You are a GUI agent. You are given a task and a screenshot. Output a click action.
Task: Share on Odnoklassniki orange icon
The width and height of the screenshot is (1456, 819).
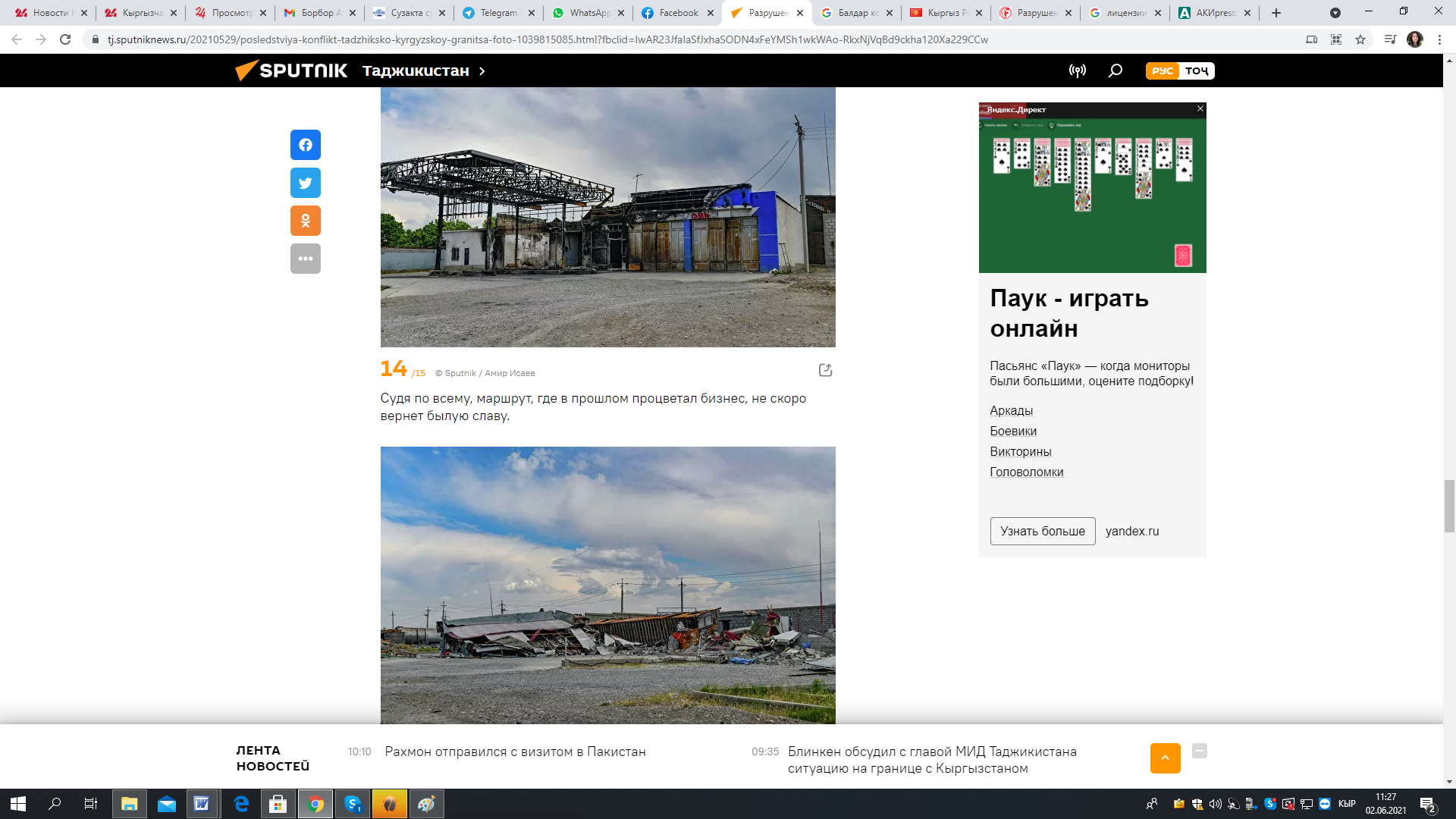[x=305, y=221]
